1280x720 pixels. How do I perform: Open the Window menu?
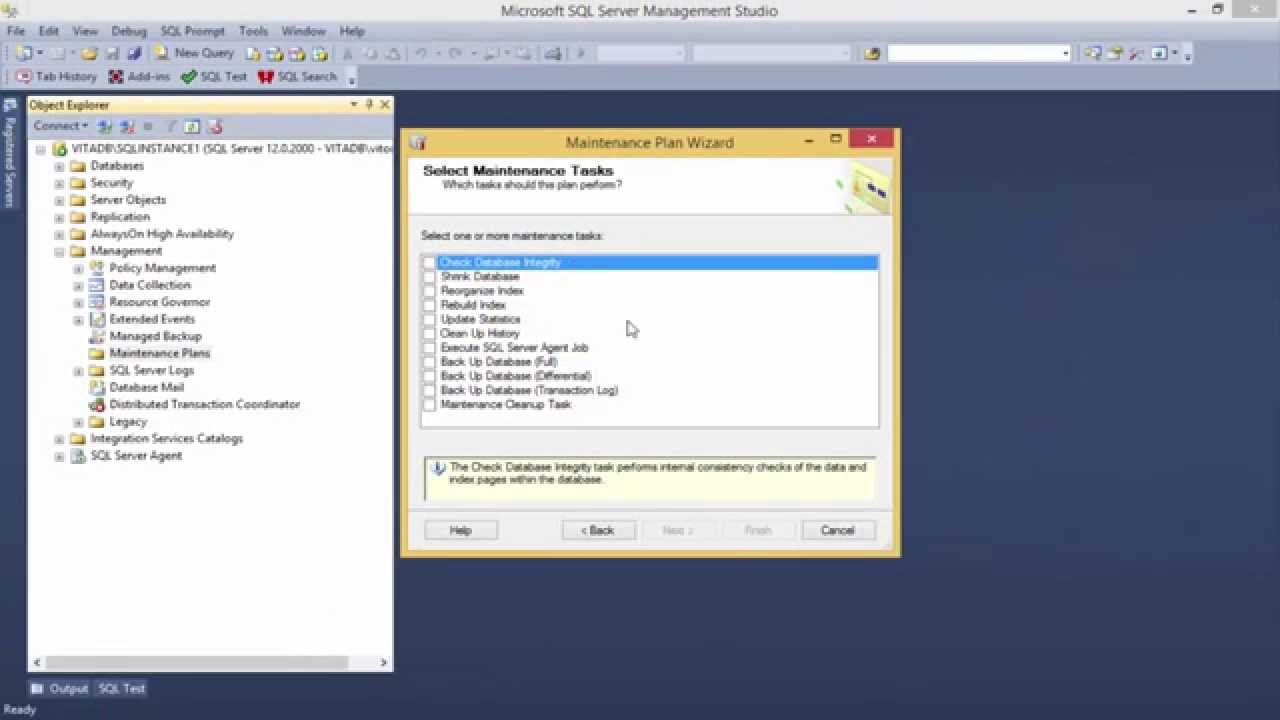tap(303, 31)
